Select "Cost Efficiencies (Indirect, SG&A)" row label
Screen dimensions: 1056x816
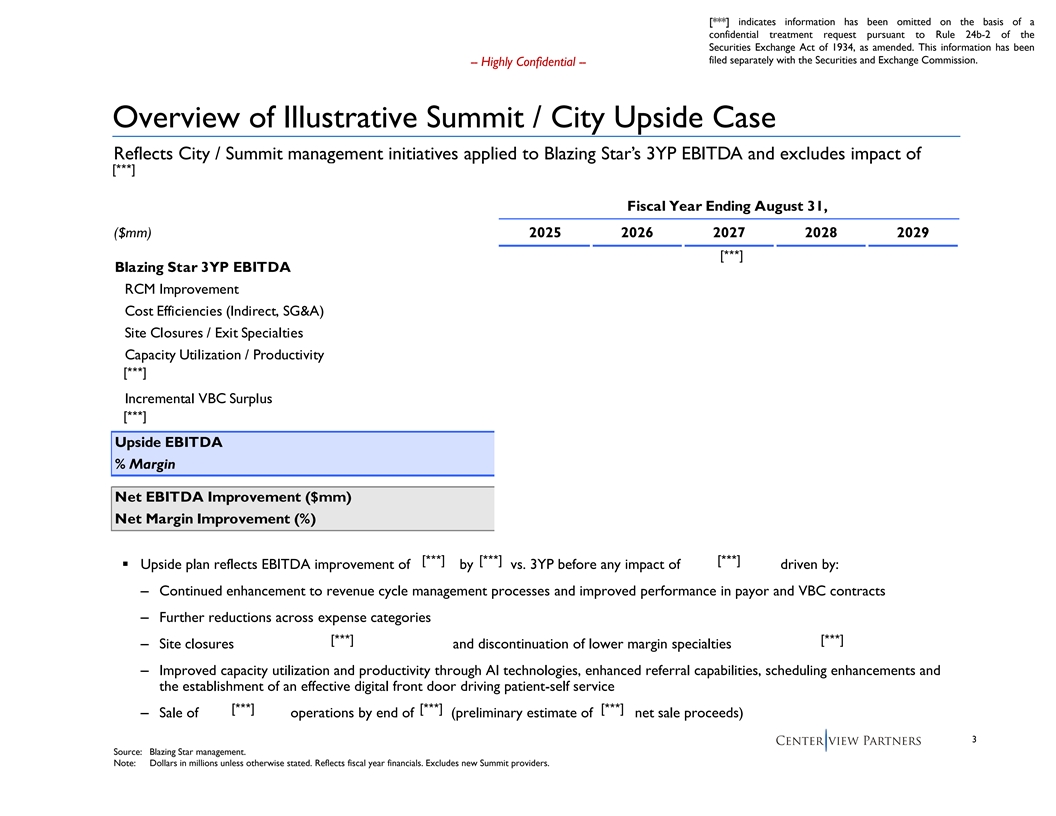(x=224, y=311)
